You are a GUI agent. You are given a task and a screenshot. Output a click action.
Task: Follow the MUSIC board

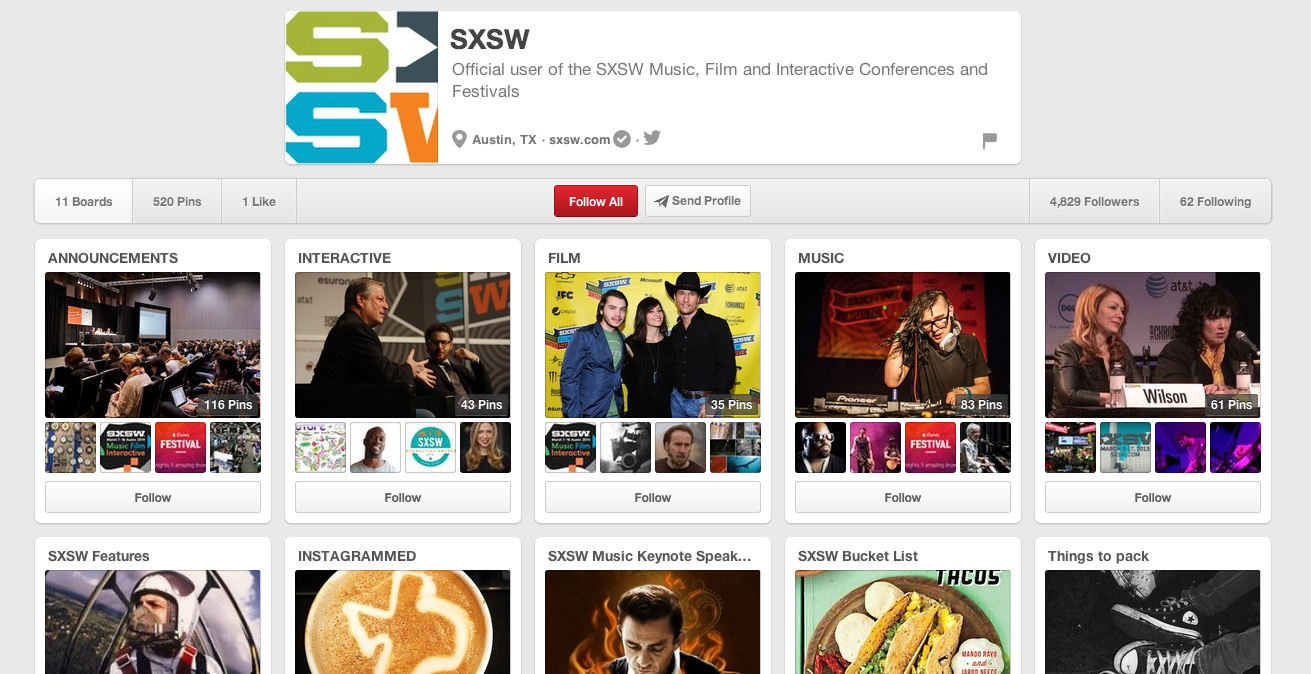903,497
